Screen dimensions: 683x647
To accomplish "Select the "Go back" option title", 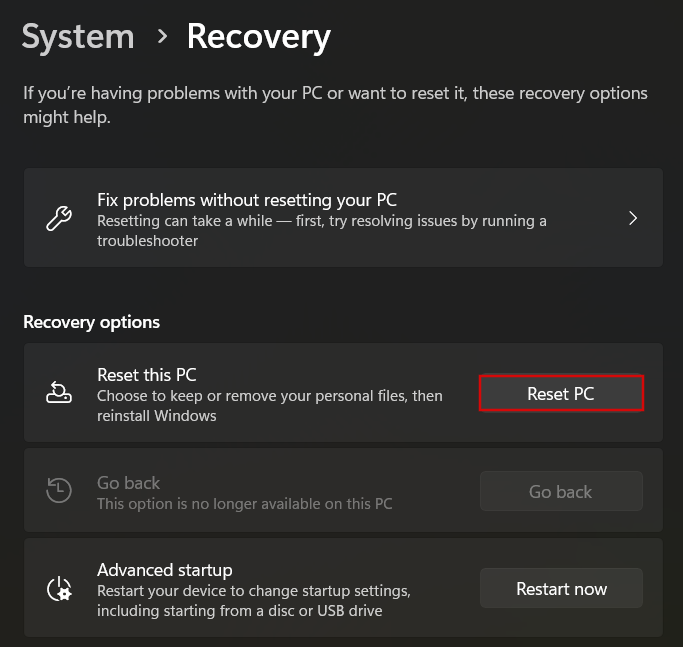I will click(128, 483).
